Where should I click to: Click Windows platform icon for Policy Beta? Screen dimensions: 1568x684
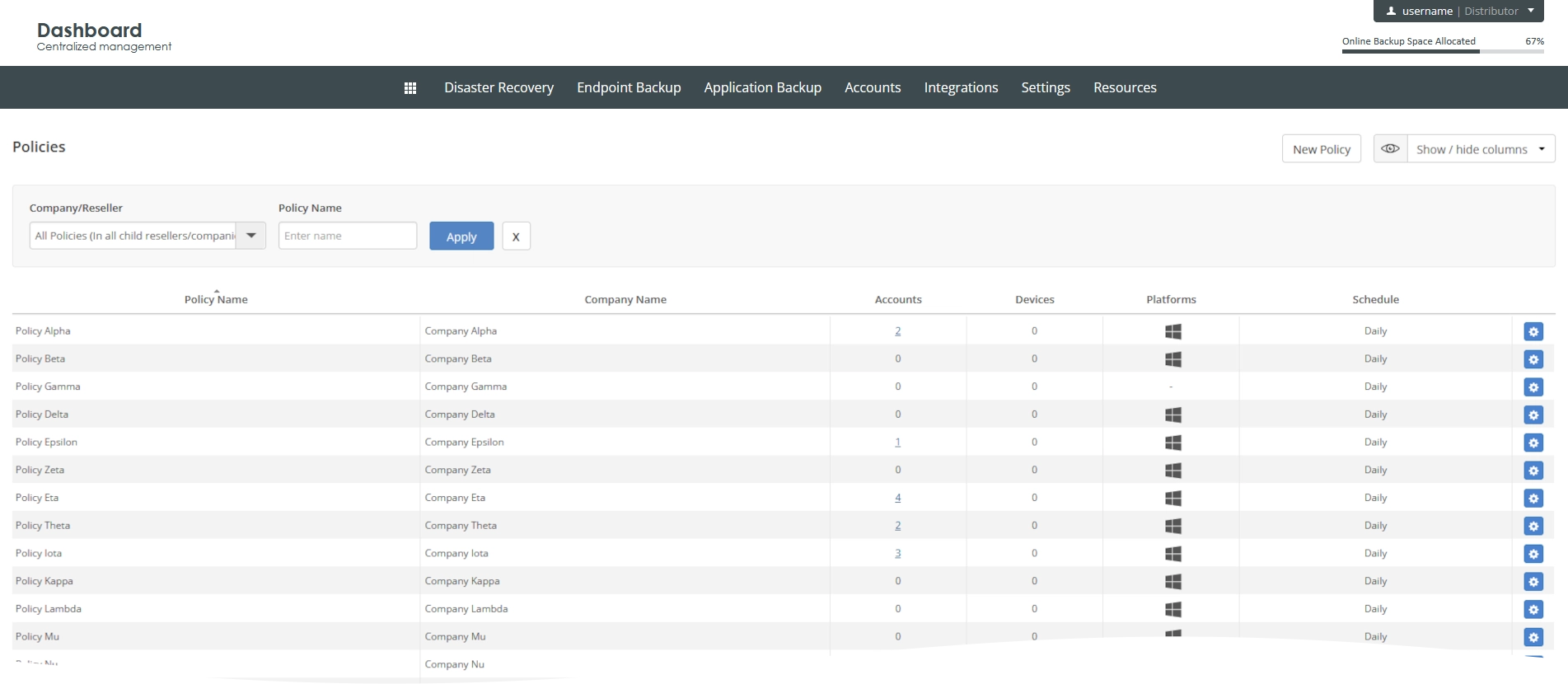1173,359
